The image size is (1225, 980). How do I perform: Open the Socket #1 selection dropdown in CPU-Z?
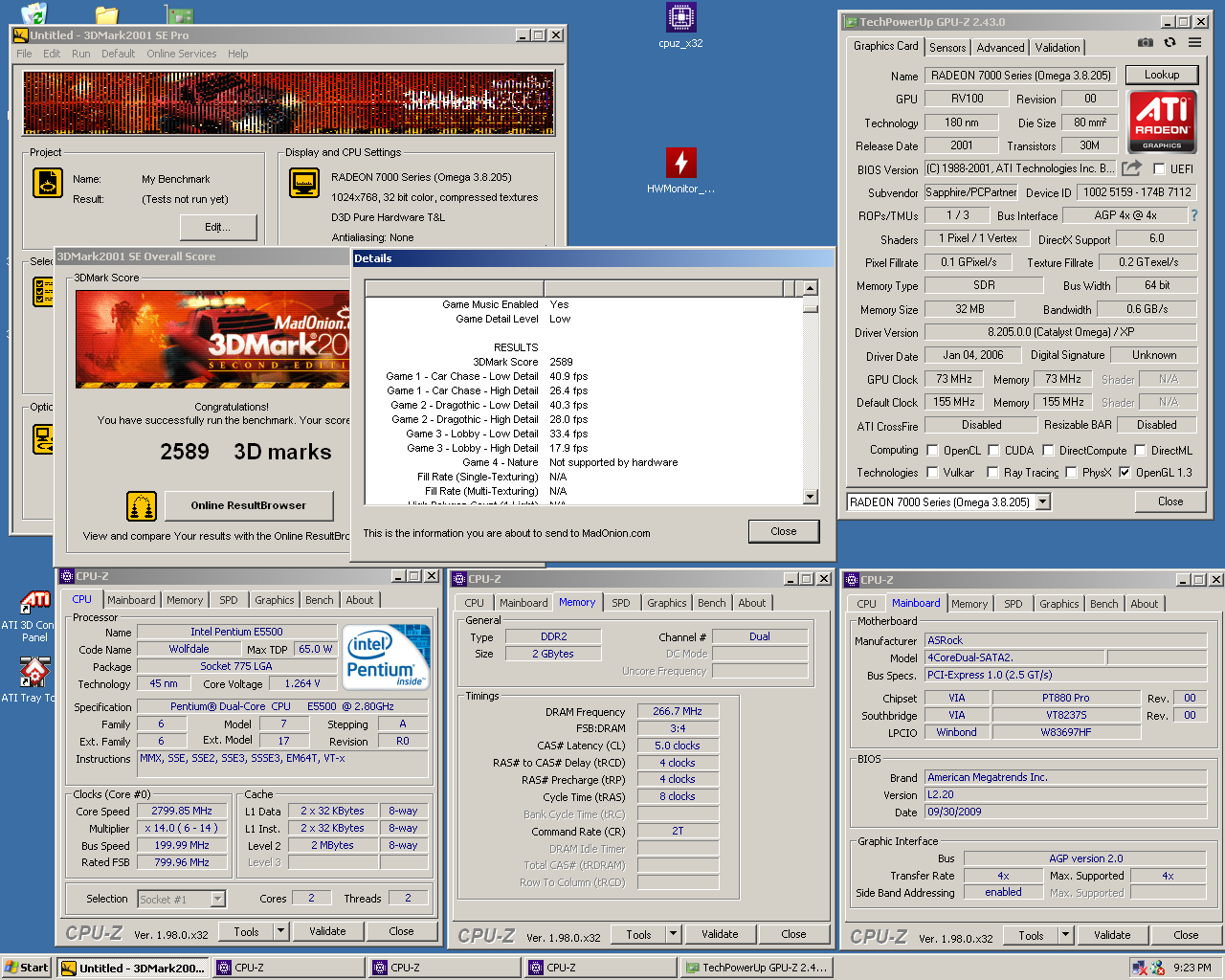(217, 899)
